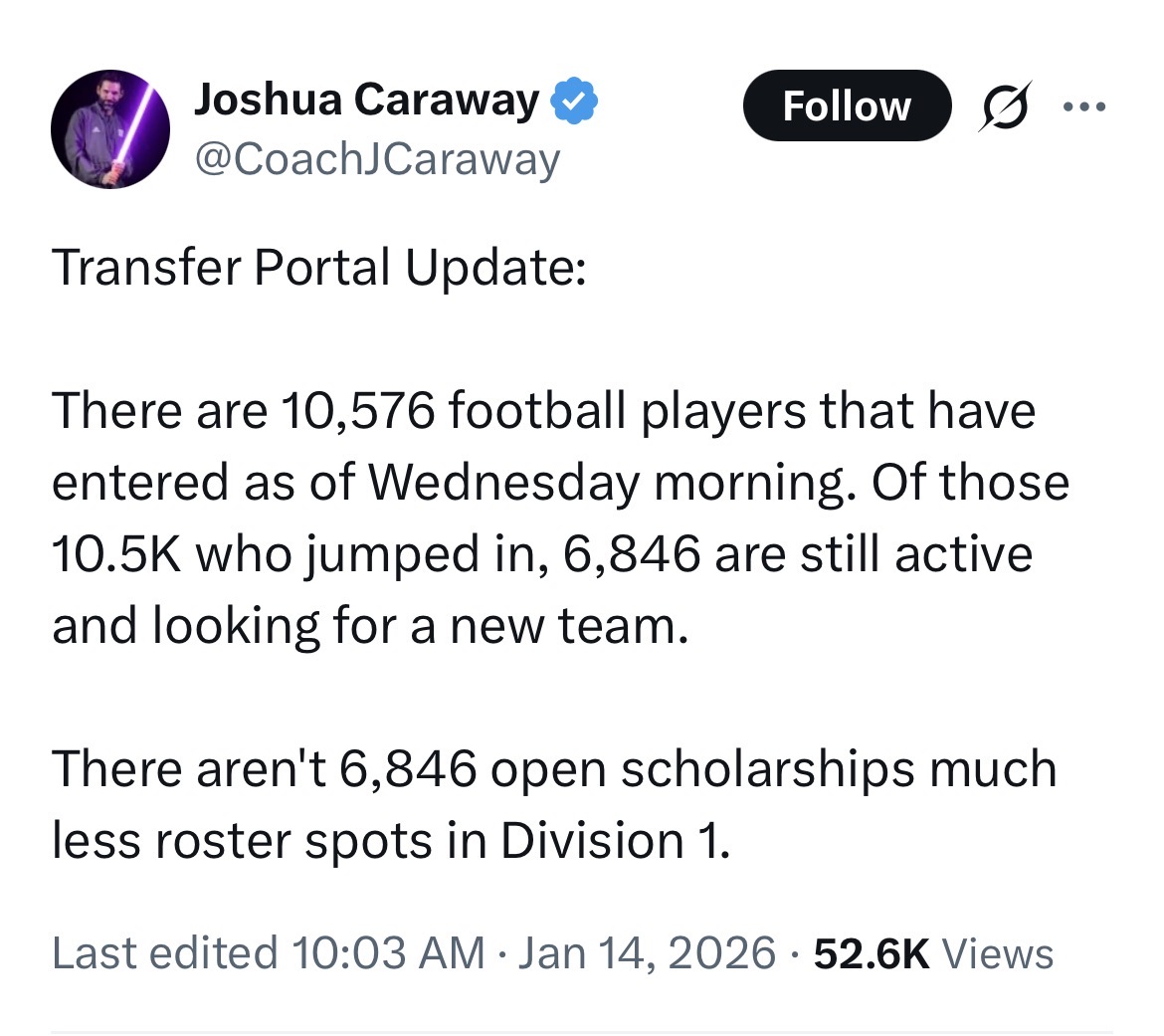The height and width of the screenshot is (1036, 1164).
Task: Open Grok explain icon beside Follow
Action: click(x=1002, y=106)
